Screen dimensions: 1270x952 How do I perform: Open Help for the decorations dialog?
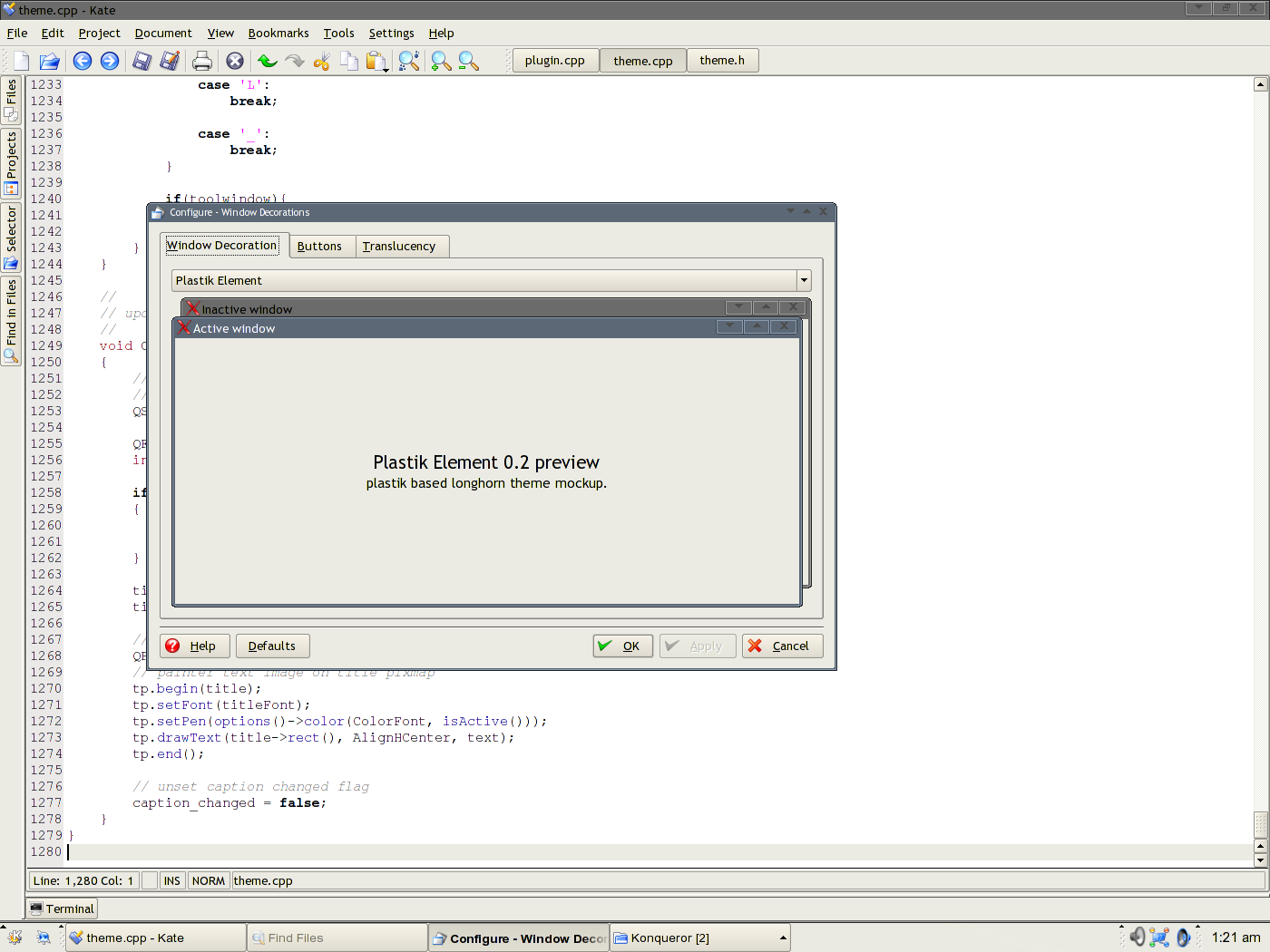pyautogui.click(x=195, y=646)
